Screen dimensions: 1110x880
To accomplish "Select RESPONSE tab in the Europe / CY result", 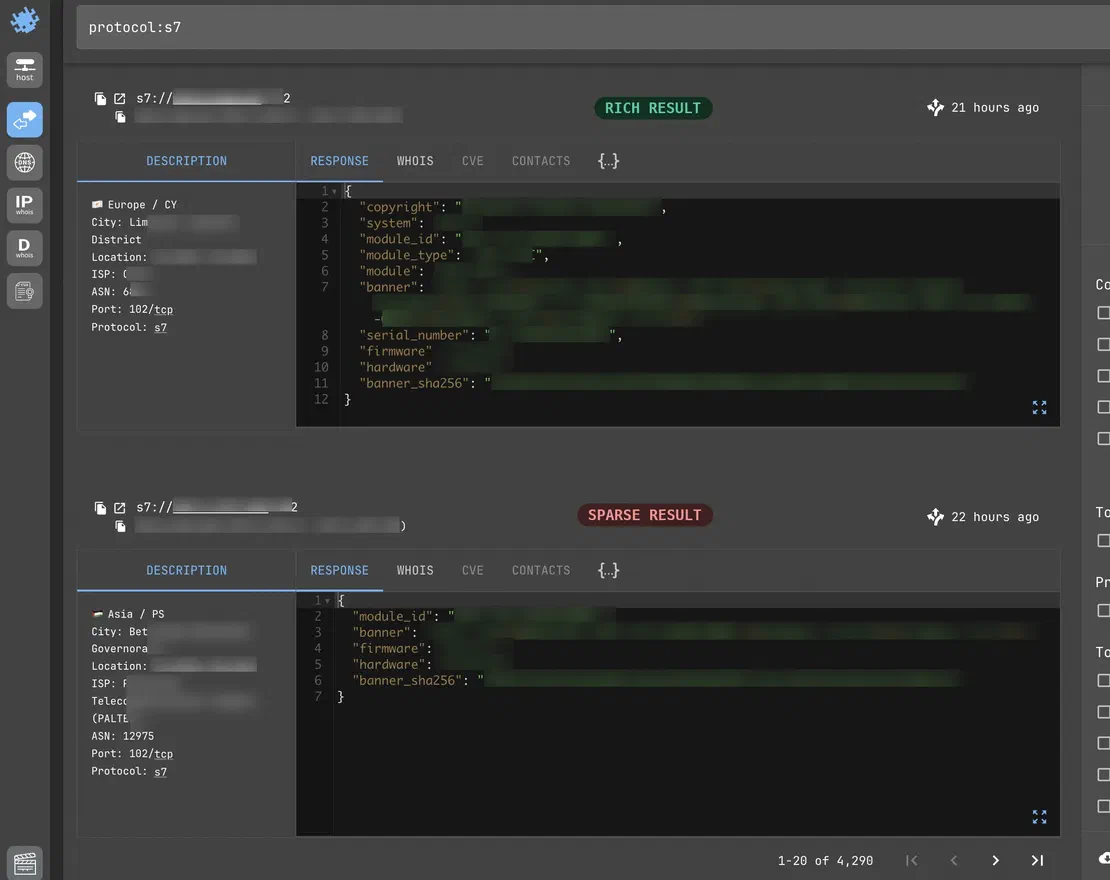I will (339, 161).
